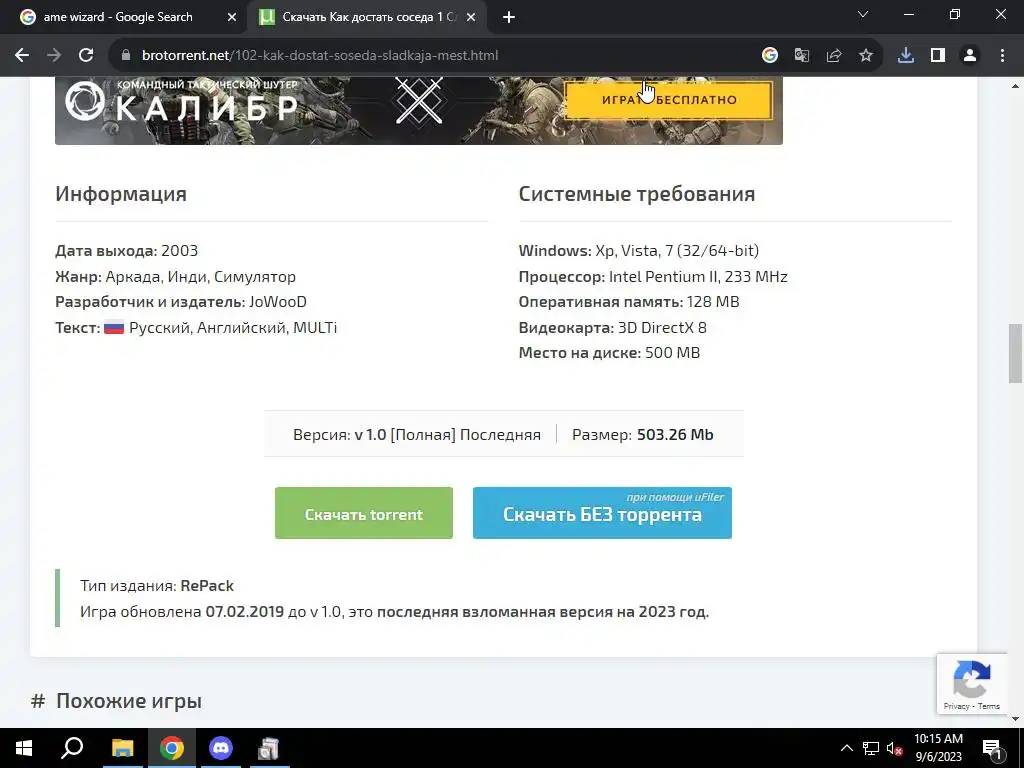Image resolution: width=1024 pixels, height=768 pixels.
Task: Click the Информация heading
Action: tap(121, 194)
